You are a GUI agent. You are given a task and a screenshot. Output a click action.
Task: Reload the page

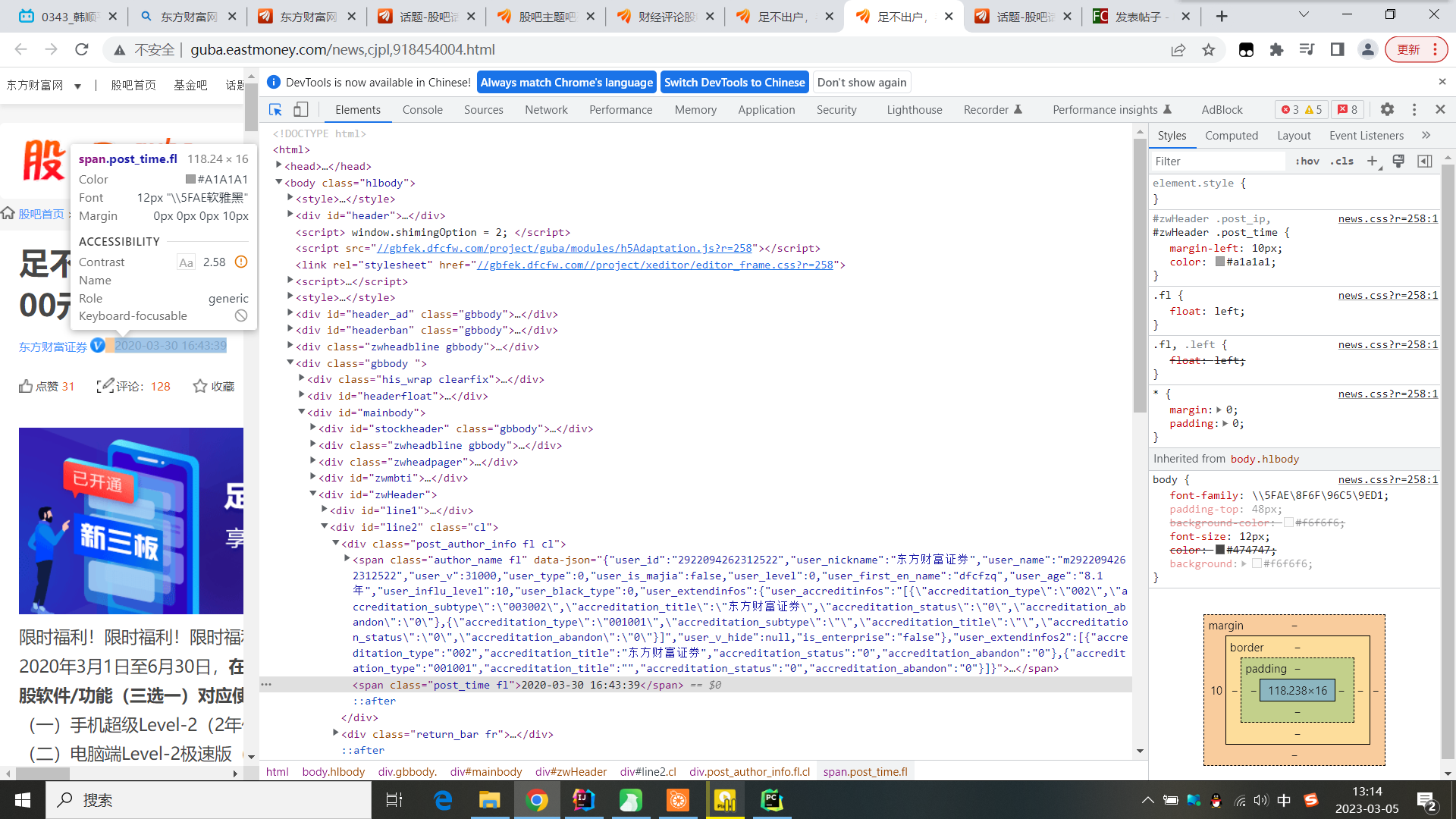(x=82, y=49)
